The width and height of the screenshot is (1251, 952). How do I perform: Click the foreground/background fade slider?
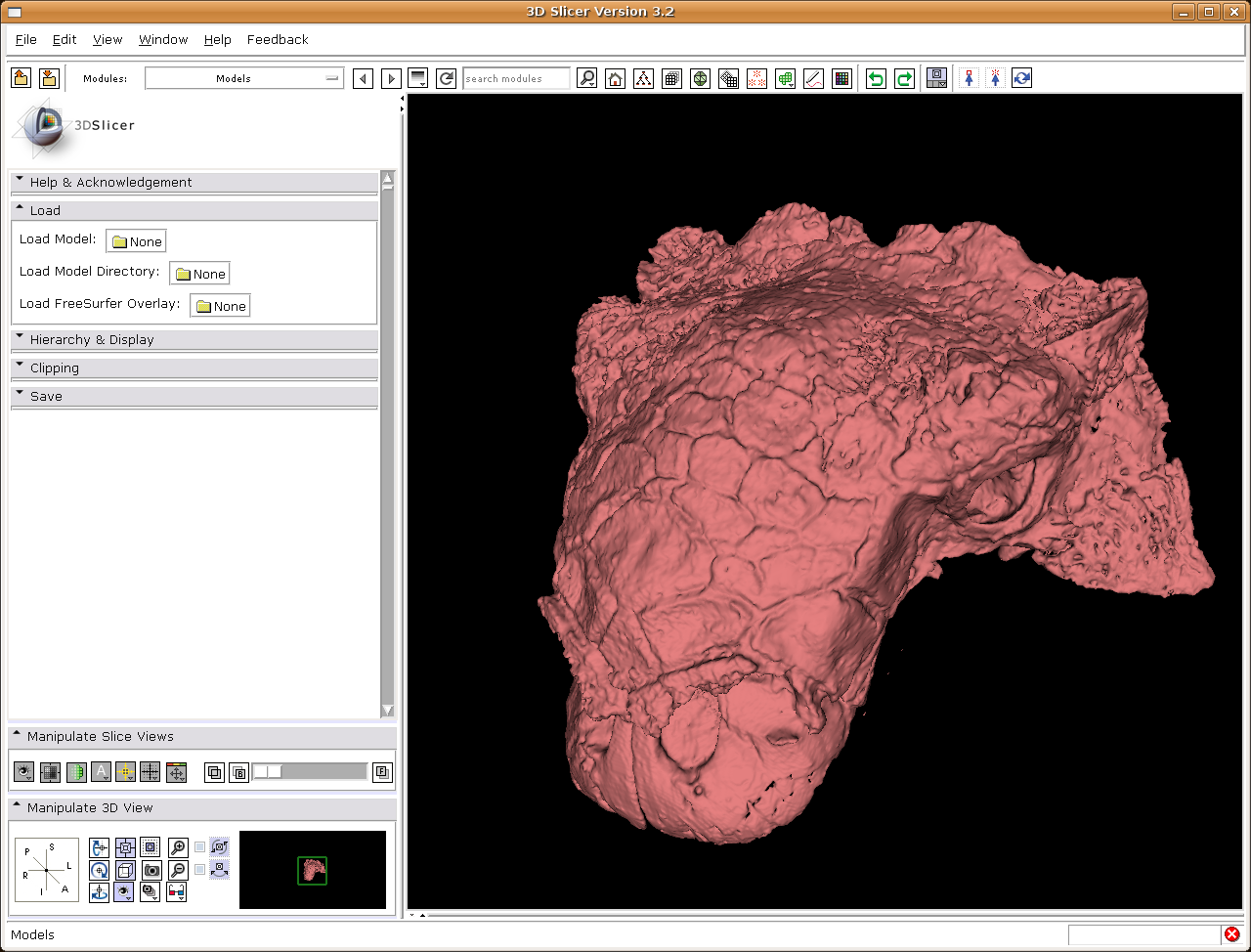(x=309, y=772)
